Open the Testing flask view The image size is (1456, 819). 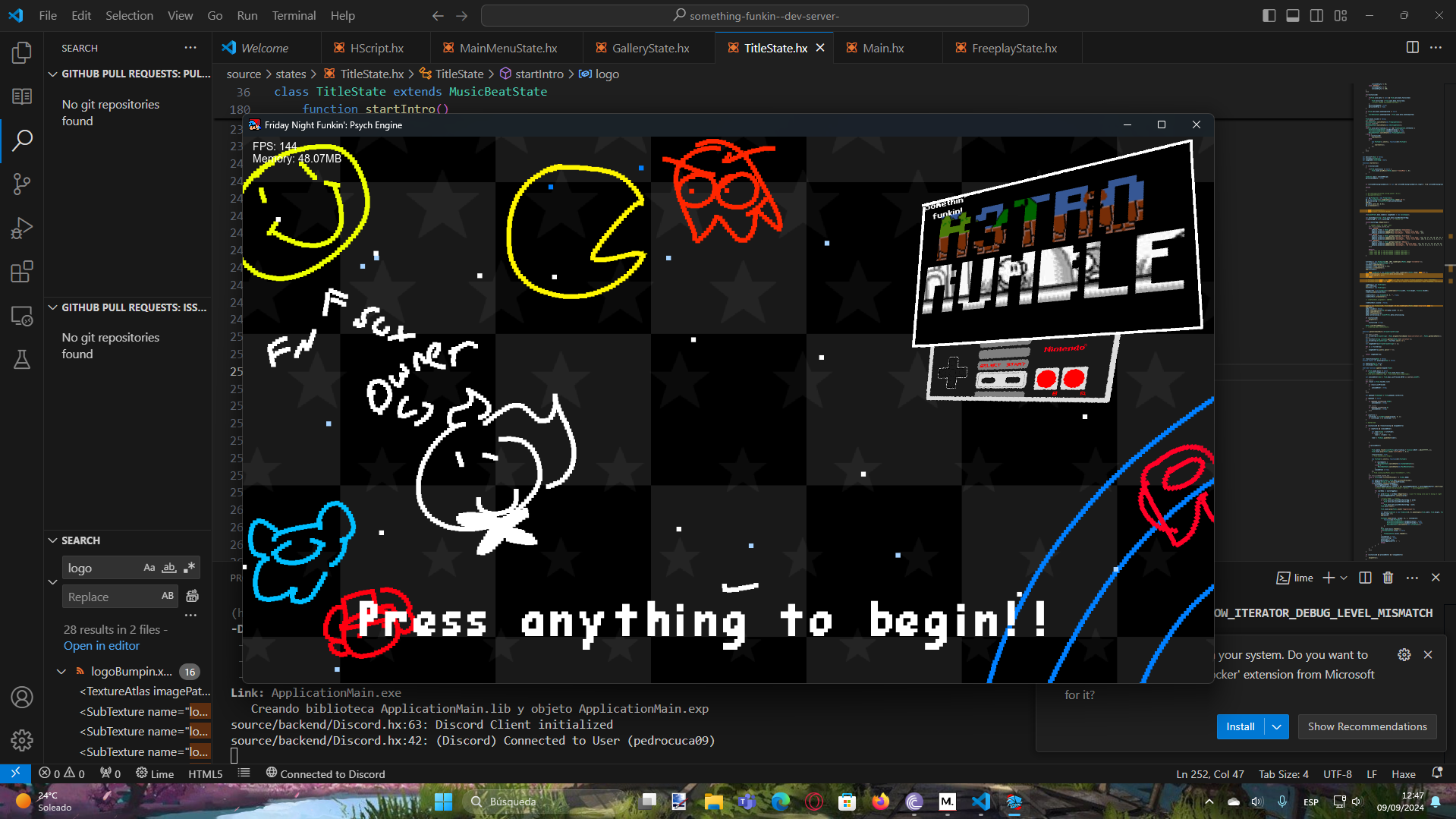(22, 360)
